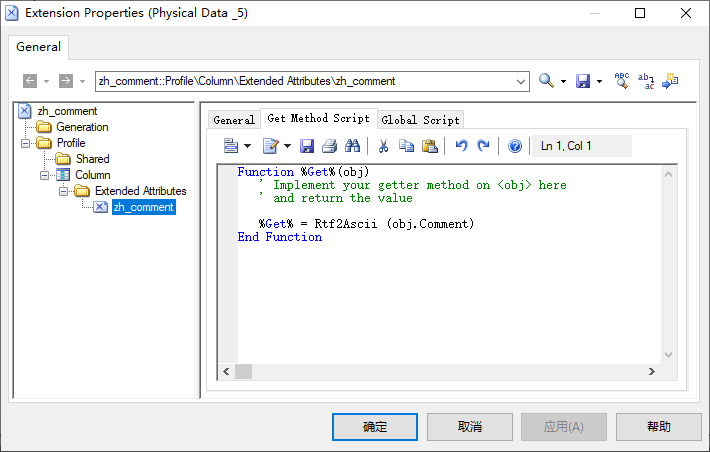Open the edit-with icon's dropdown arrow
The height and width of the screenshot is (452, 710).
tap(287, 146)
